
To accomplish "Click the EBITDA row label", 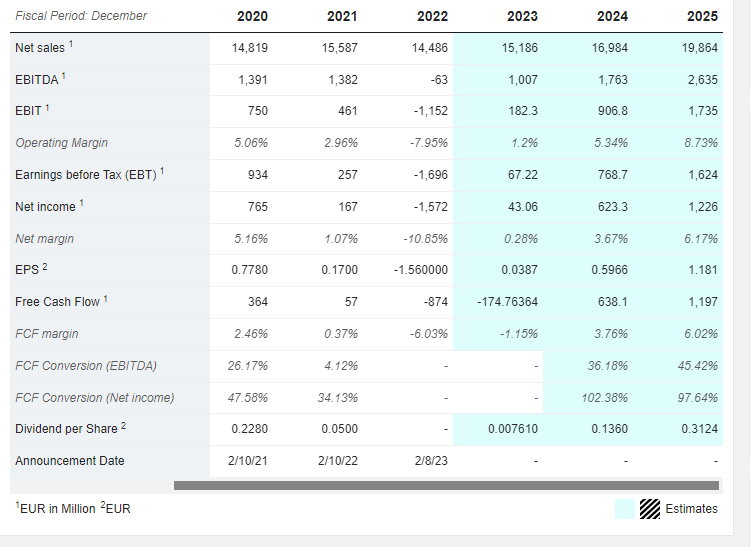I will click(x=36, y=79).
